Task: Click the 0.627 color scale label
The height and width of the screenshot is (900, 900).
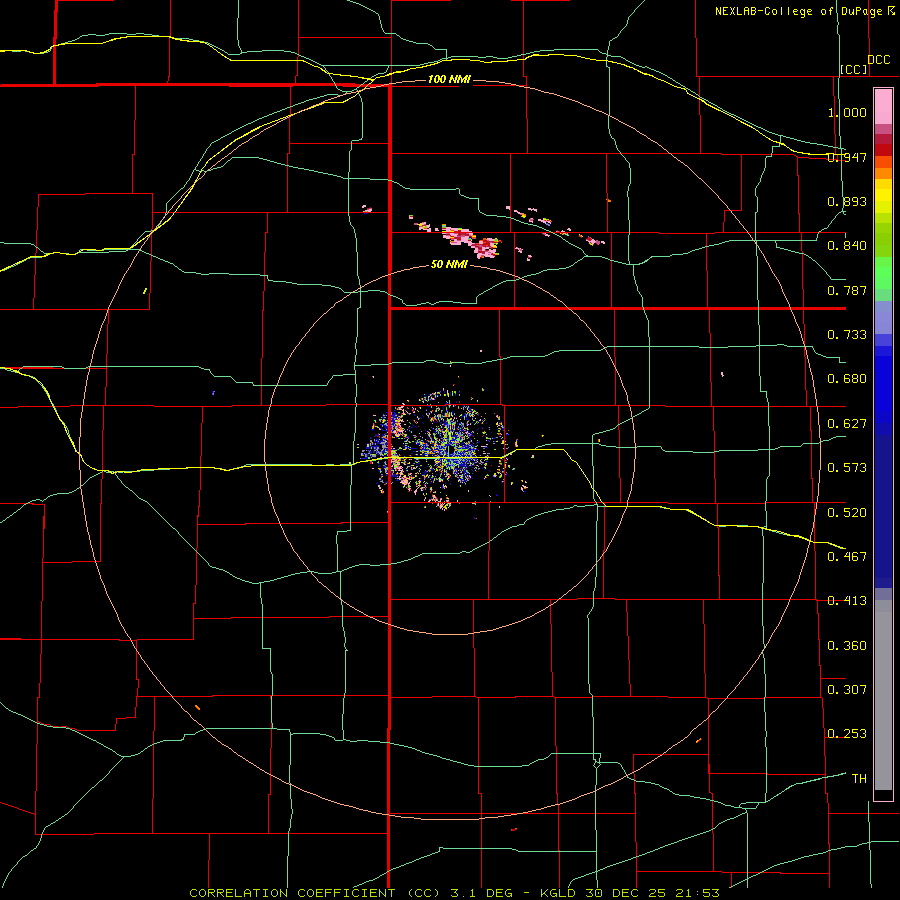Action: (x=847, y=424)
